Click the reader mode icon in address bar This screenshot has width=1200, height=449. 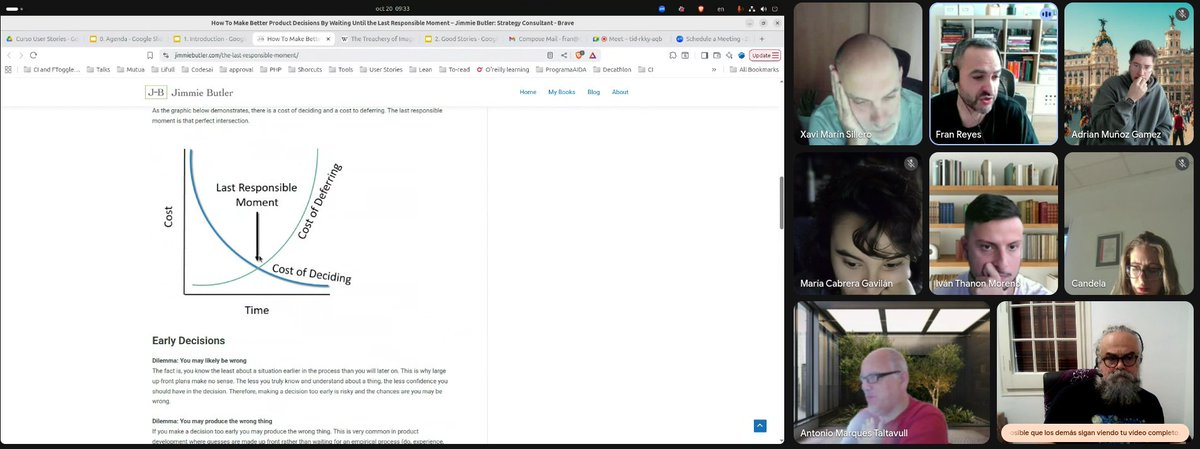(550, 55)
